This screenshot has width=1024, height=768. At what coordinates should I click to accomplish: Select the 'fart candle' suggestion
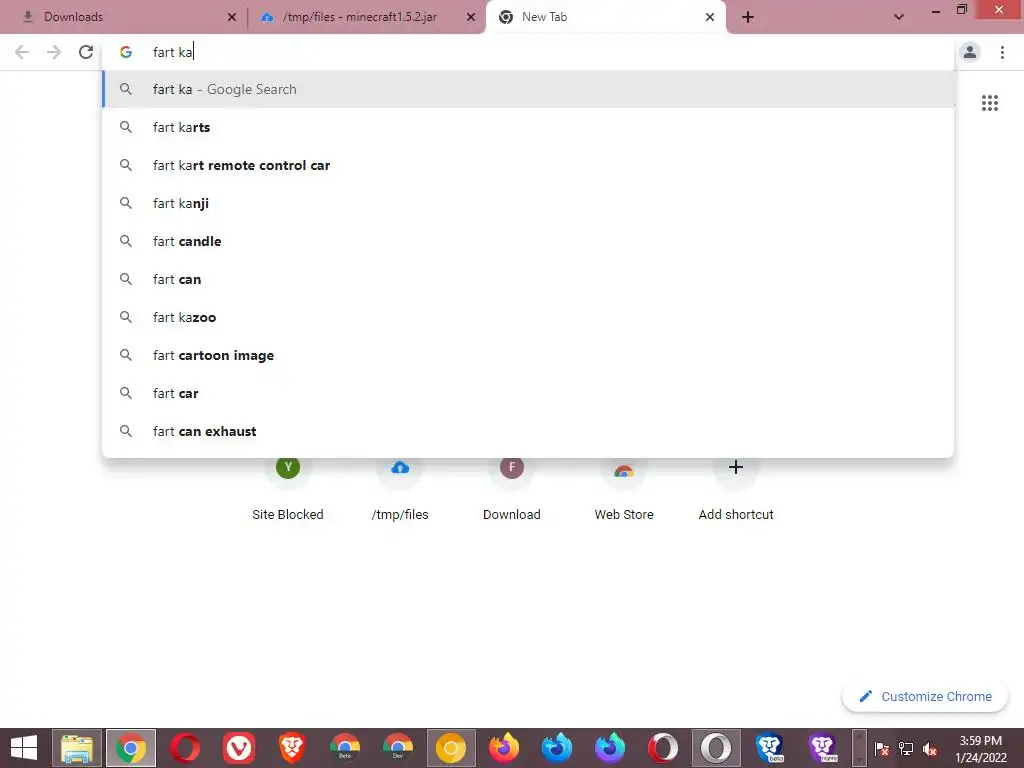point(528,241)
